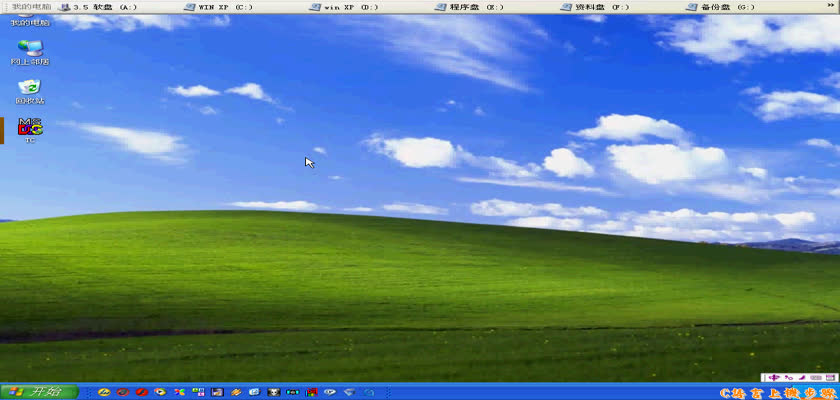This screenshot has width=840, height=400.
Task: Open 备份盘 (G:) drive shortcut
Action: (x=721, y=7)
